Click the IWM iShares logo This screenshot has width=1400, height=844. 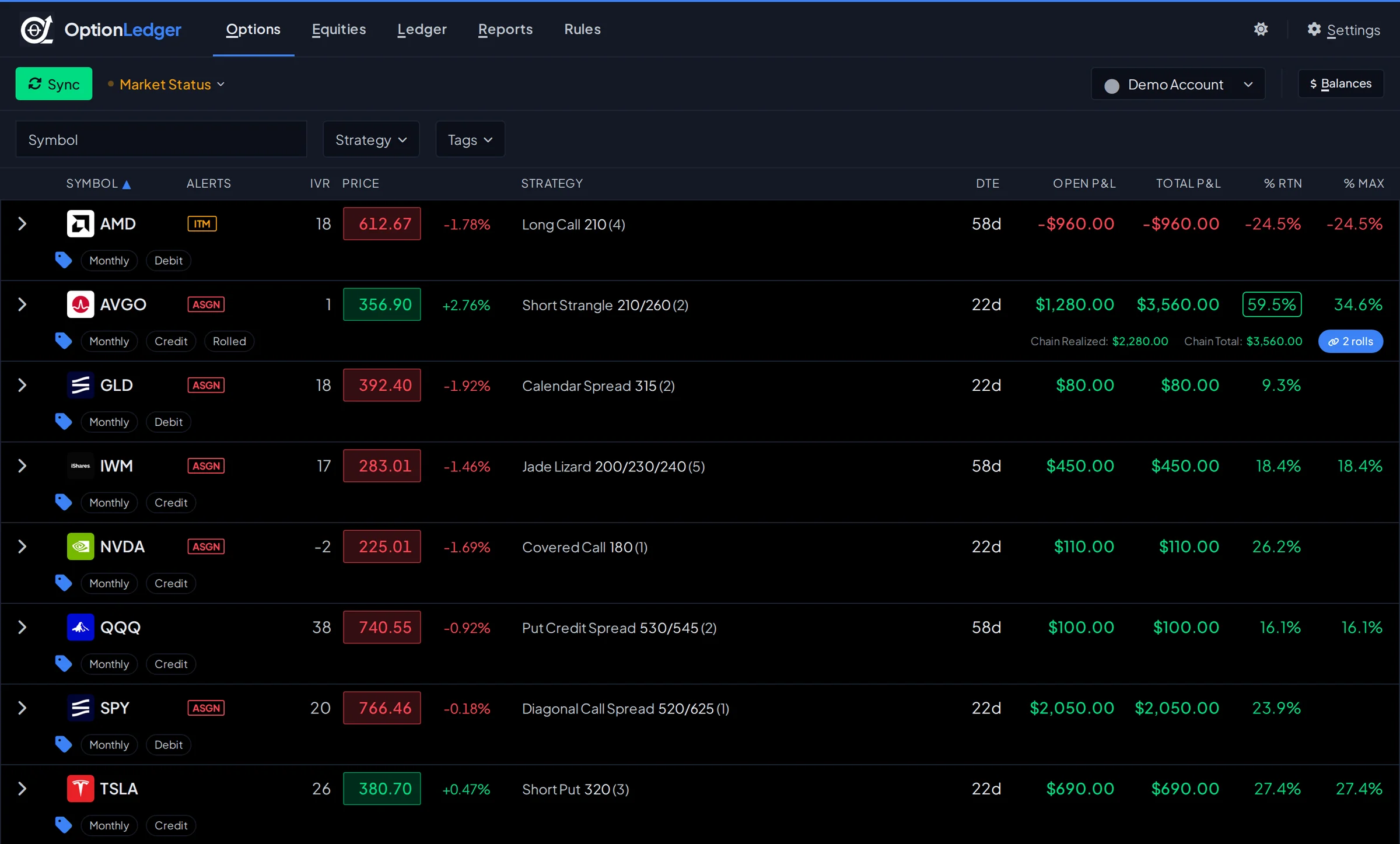[80, 466]
